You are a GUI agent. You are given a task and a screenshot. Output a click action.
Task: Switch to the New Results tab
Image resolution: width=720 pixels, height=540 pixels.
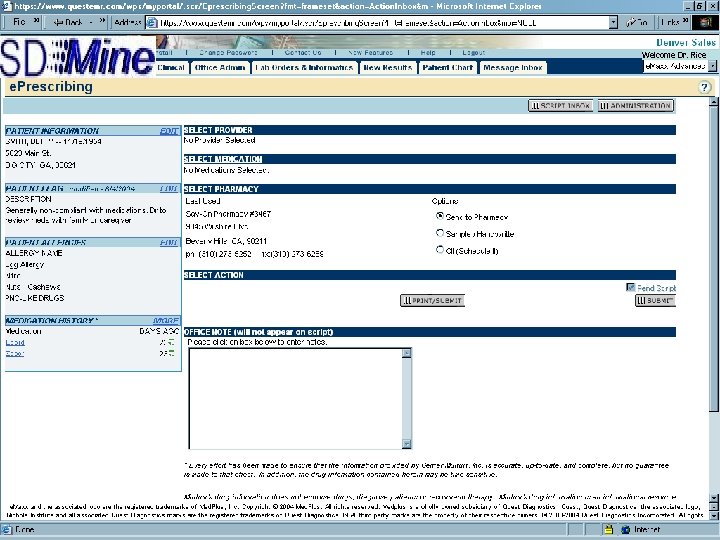point(388,68)
